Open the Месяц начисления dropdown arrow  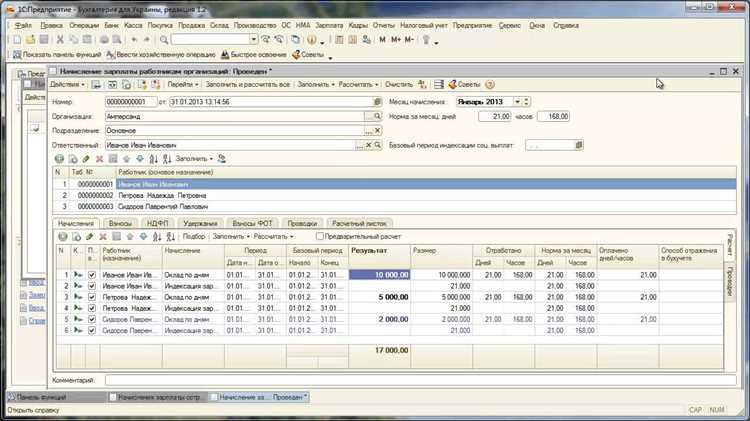[517, 101]
